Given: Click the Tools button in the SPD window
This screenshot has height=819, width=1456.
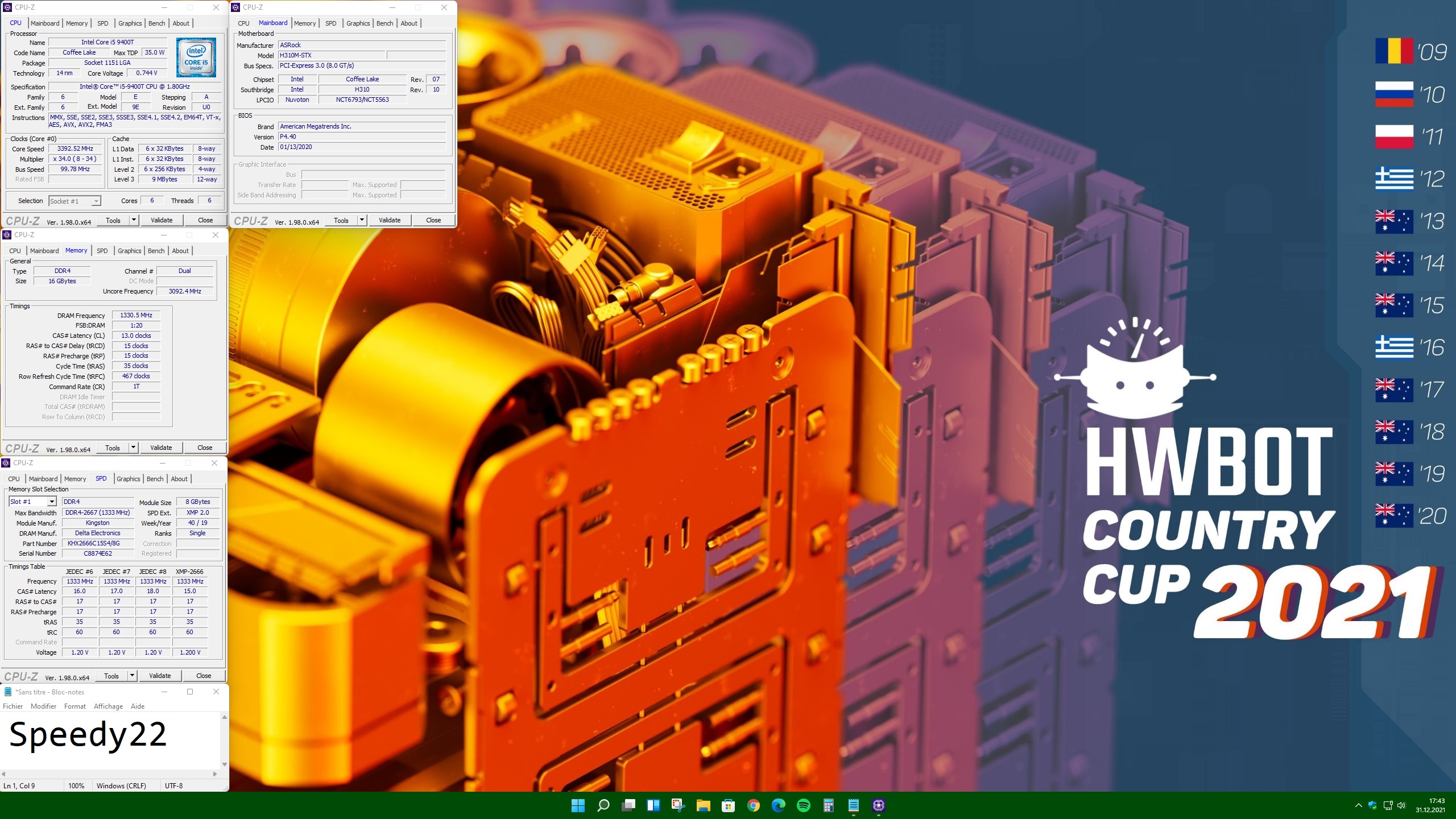Looking at the screenshot, I should coord(111,676).
